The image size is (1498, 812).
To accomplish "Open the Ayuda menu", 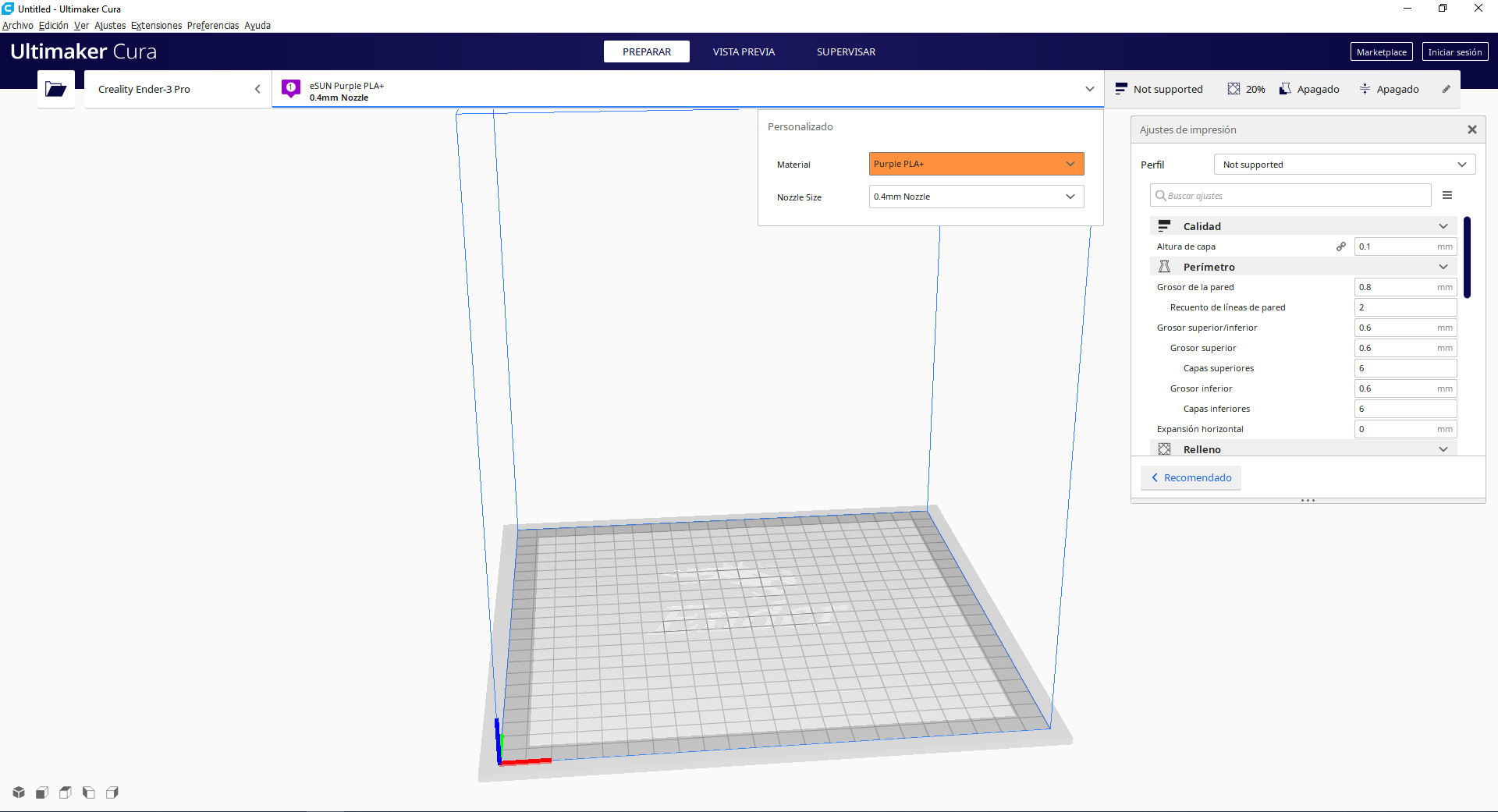I will [257, 25].
